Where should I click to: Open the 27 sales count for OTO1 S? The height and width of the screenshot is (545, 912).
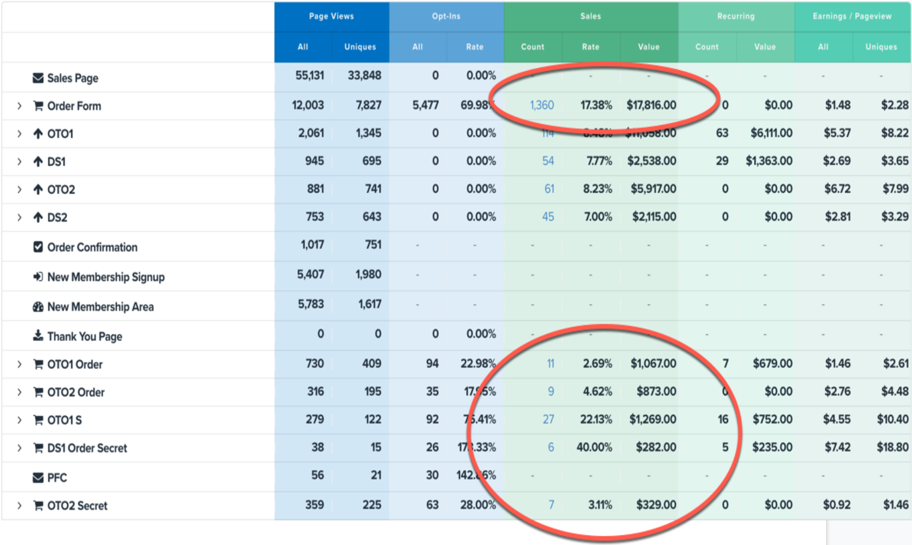click(x=548, y=420)
